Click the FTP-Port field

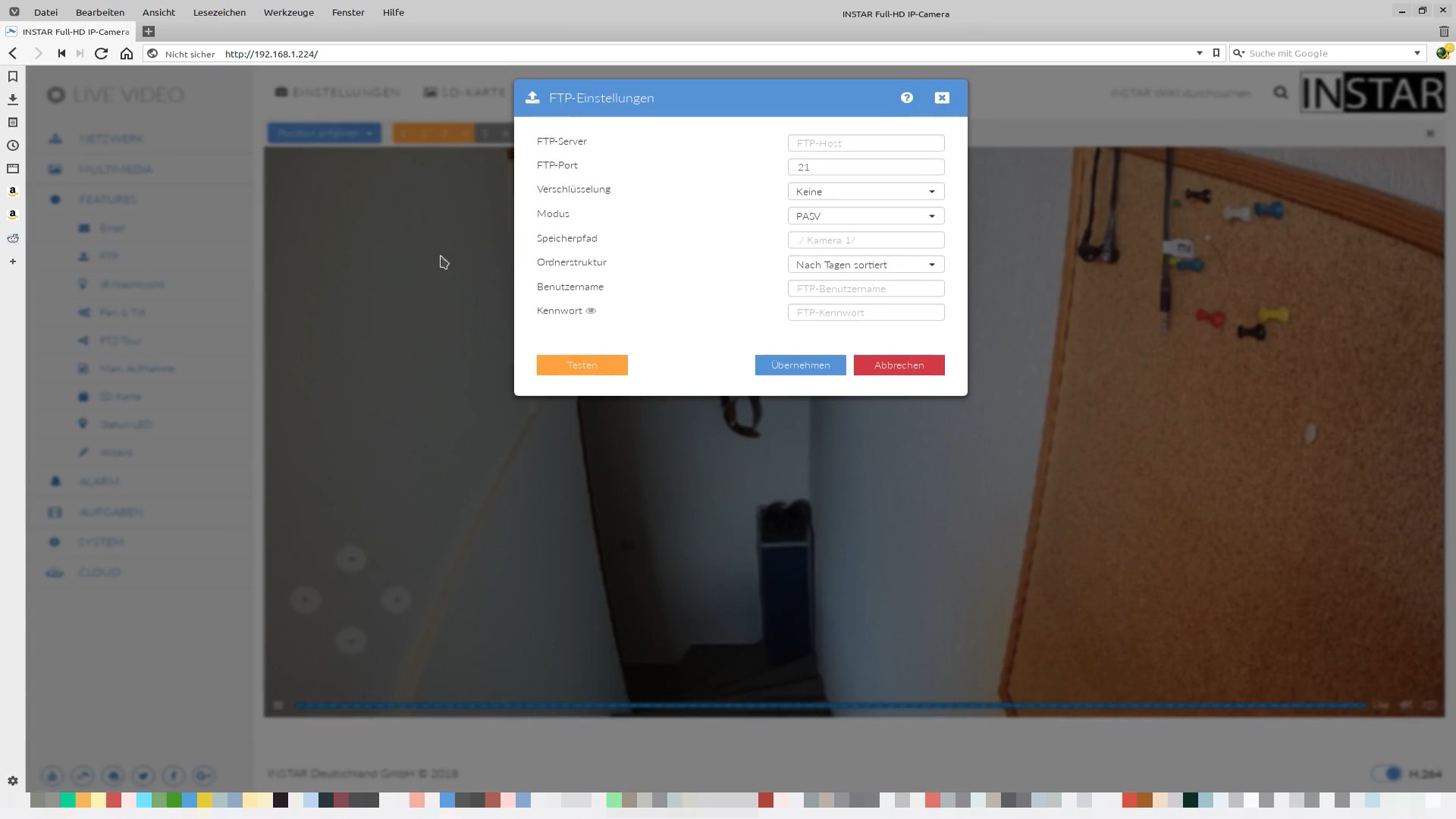point(866,167)
